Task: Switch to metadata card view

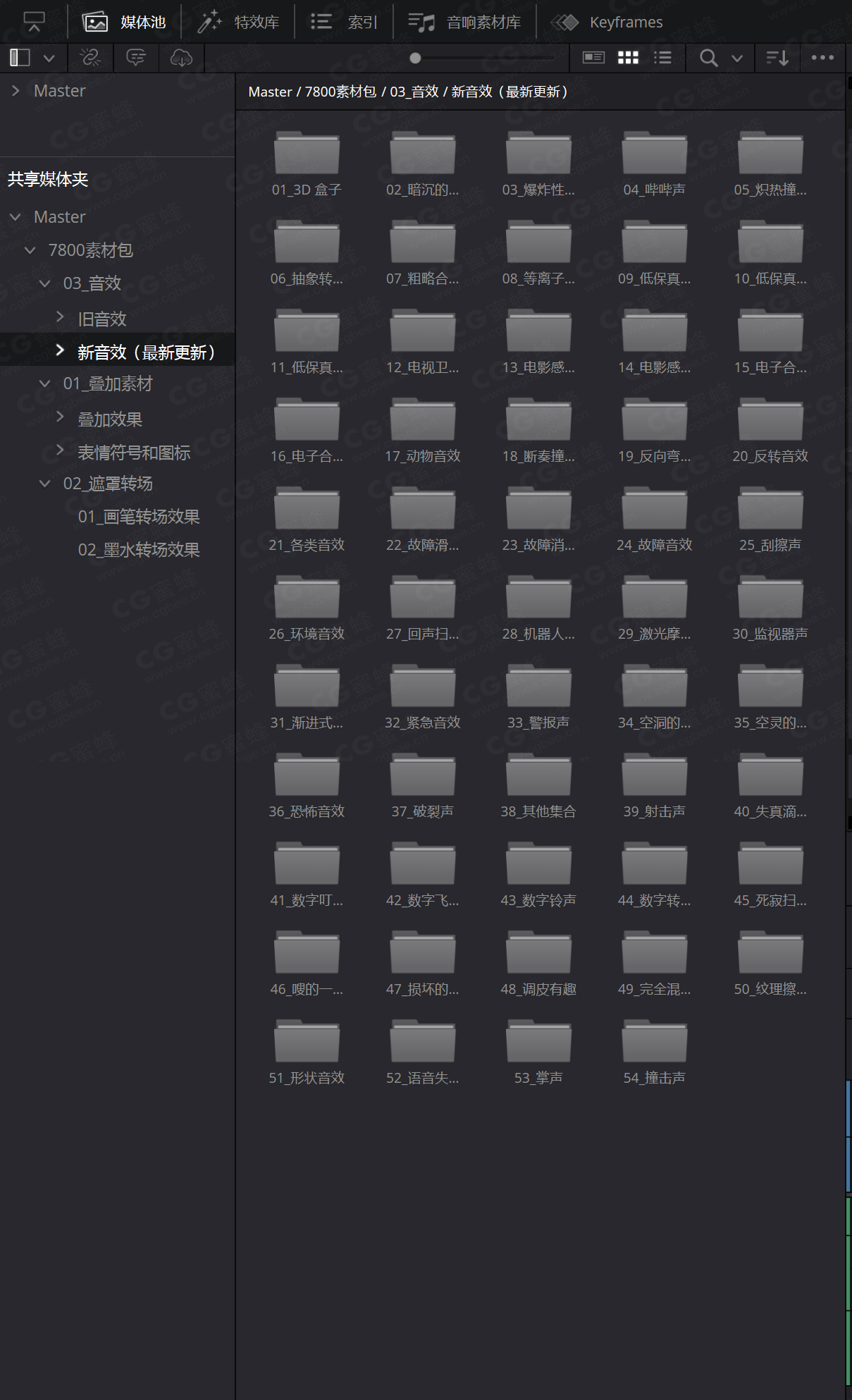Action: point(593,58)
